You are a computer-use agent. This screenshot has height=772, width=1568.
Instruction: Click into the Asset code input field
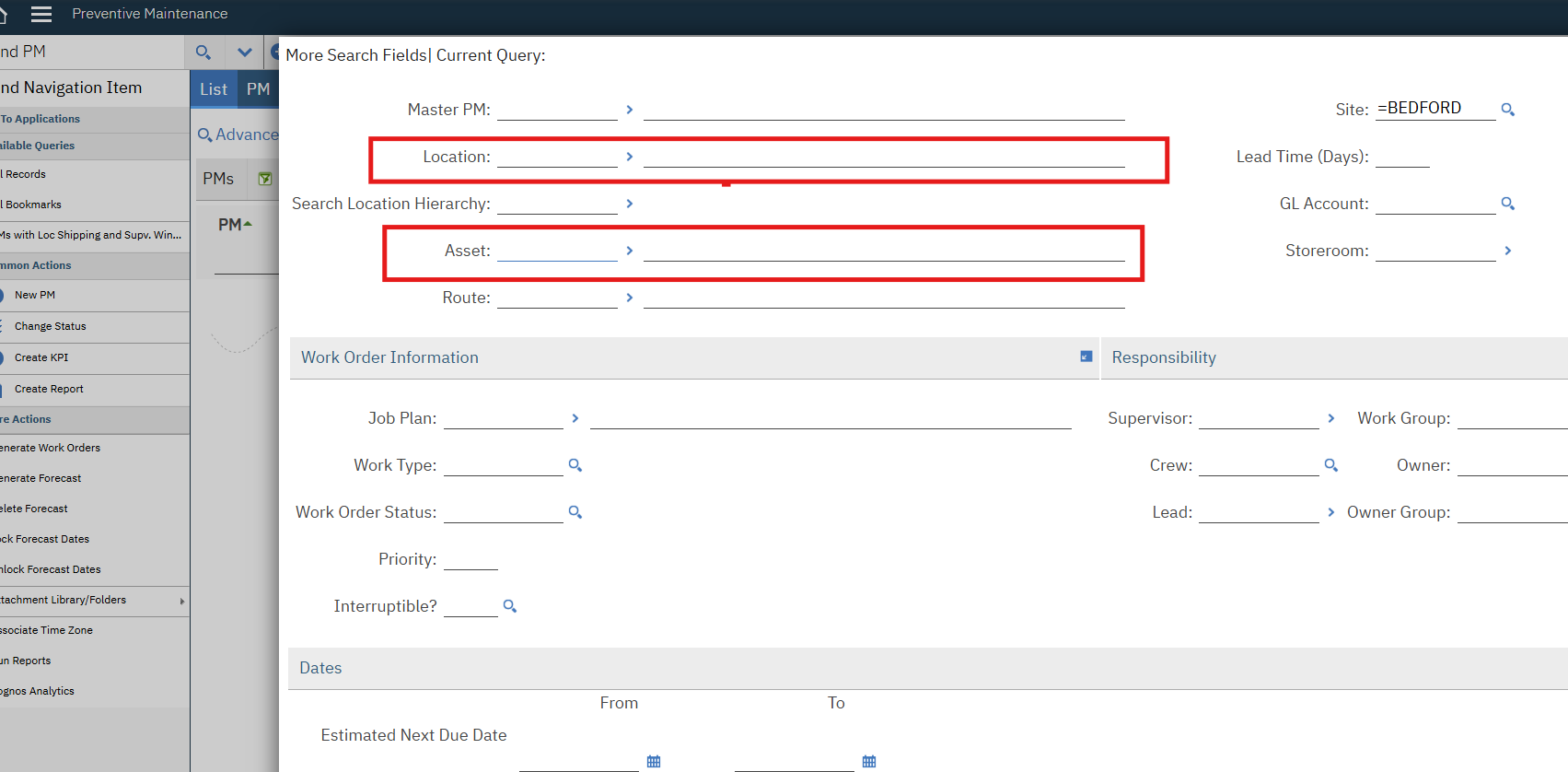click(x=557, y=251)
